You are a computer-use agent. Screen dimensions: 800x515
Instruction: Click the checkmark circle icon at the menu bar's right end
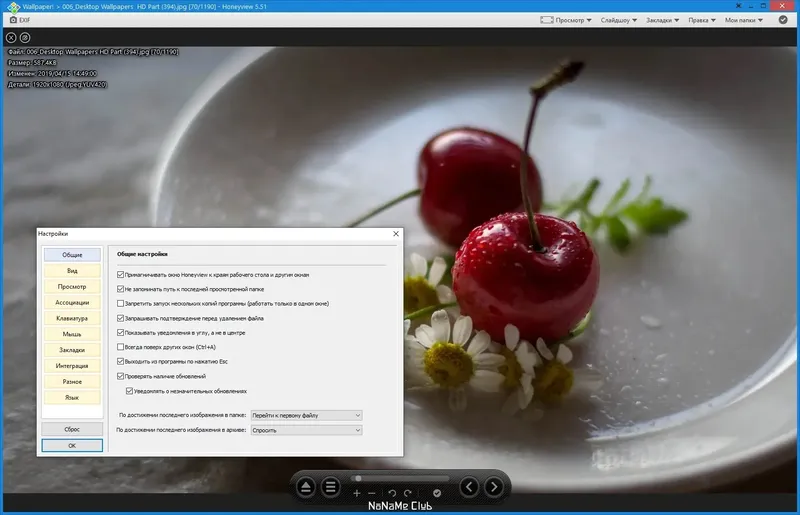click(783, 20)
